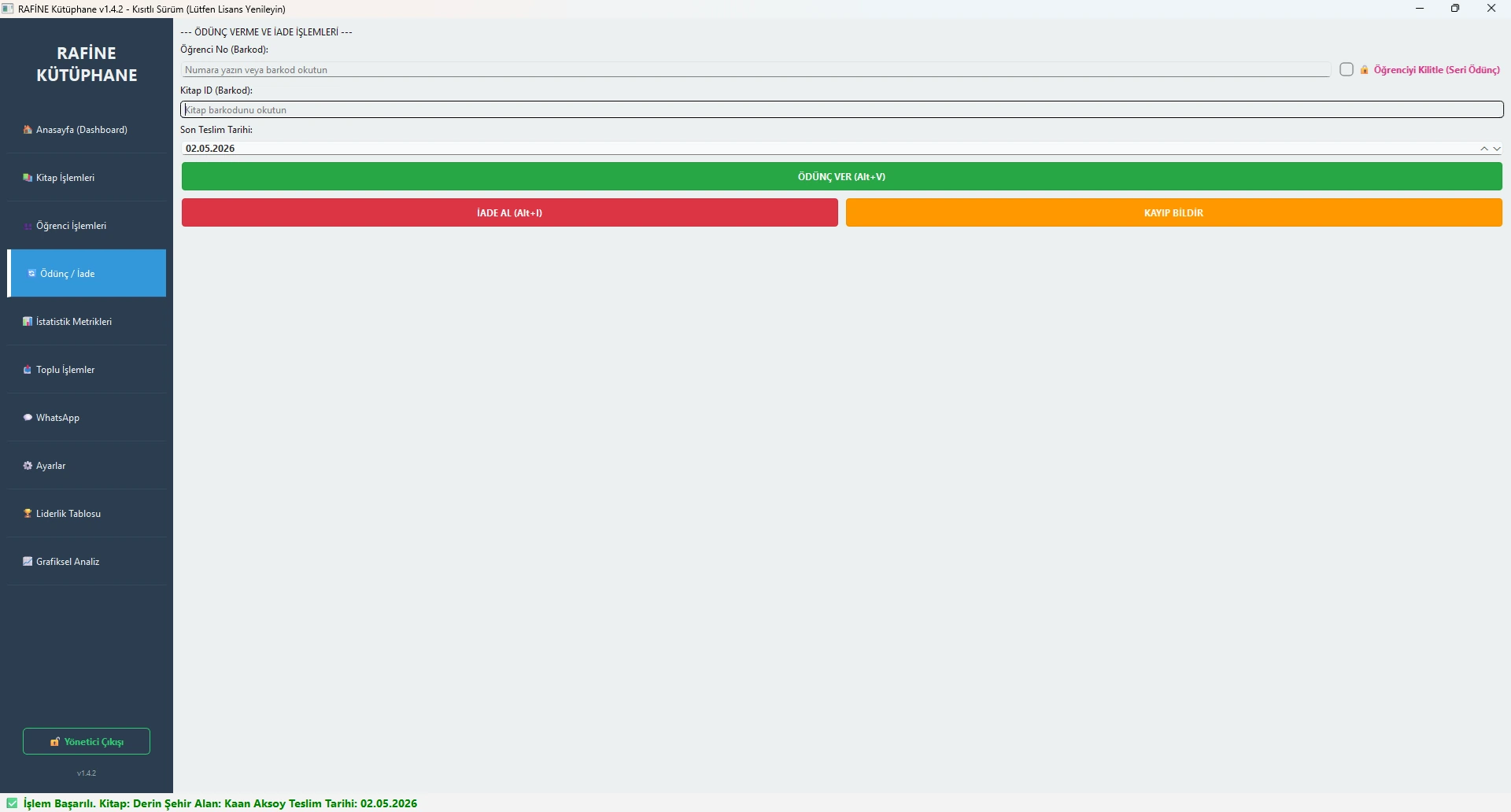
Task: Focus the Kitap ID barcode field
Action: pyautogui.click(x=842, y=110)
